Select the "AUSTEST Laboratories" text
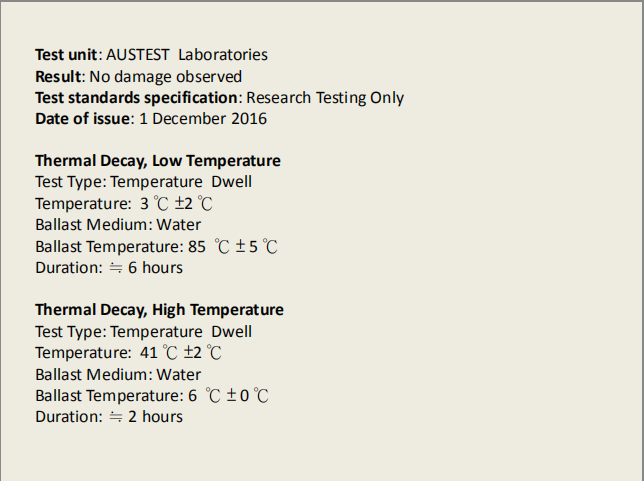The image size is (644, 481). coord(187,55)
